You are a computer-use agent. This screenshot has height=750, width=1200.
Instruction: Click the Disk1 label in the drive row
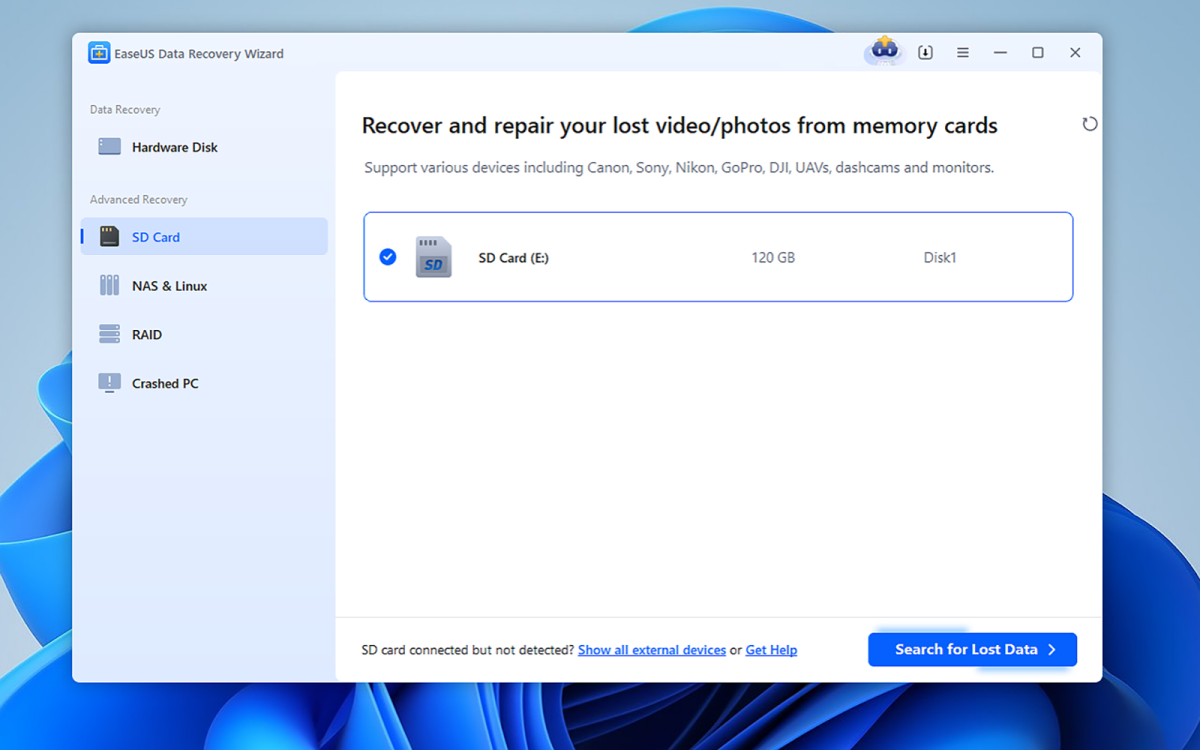click(940, 258)
